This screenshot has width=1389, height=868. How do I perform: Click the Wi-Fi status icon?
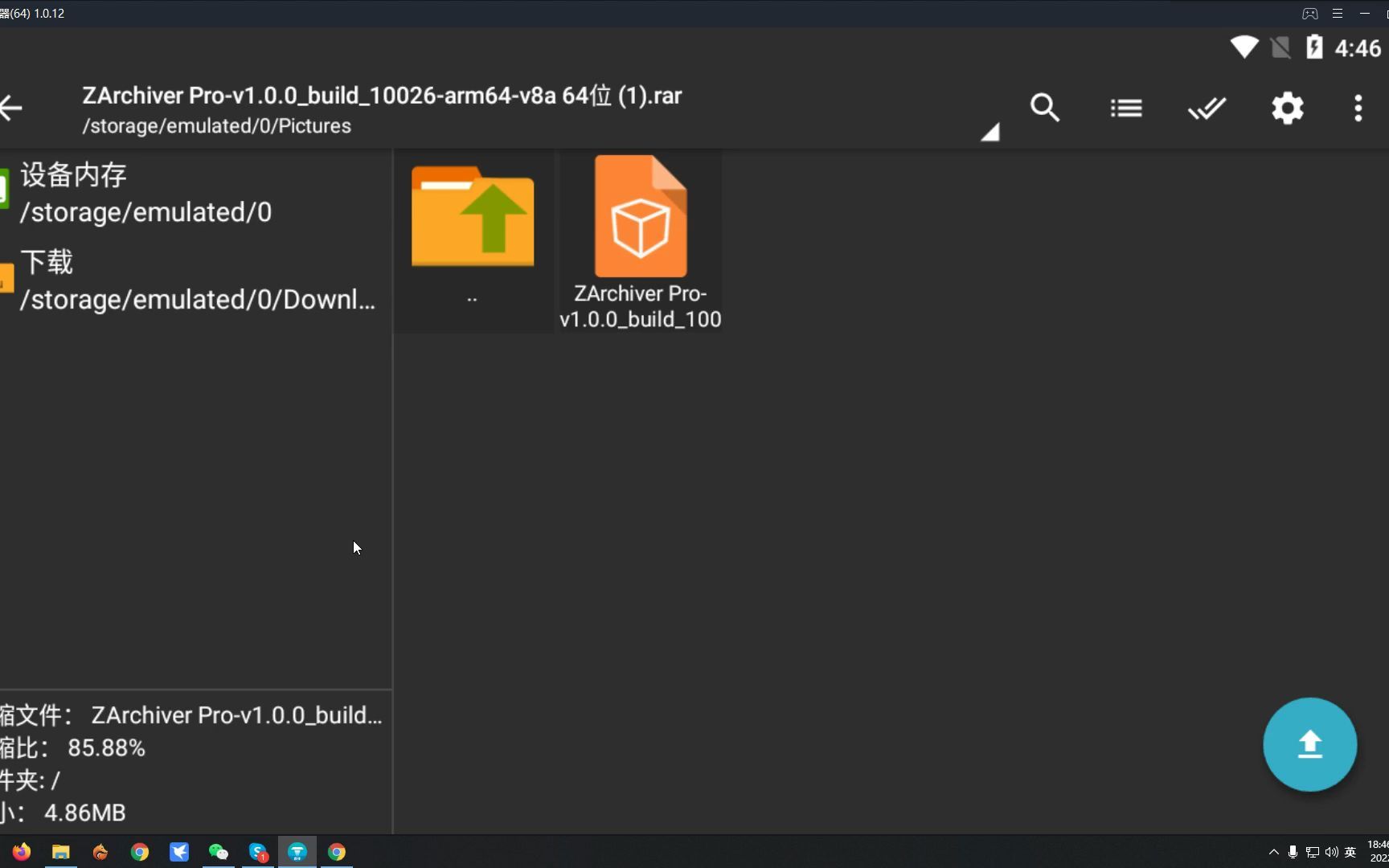click(1244, 47)
